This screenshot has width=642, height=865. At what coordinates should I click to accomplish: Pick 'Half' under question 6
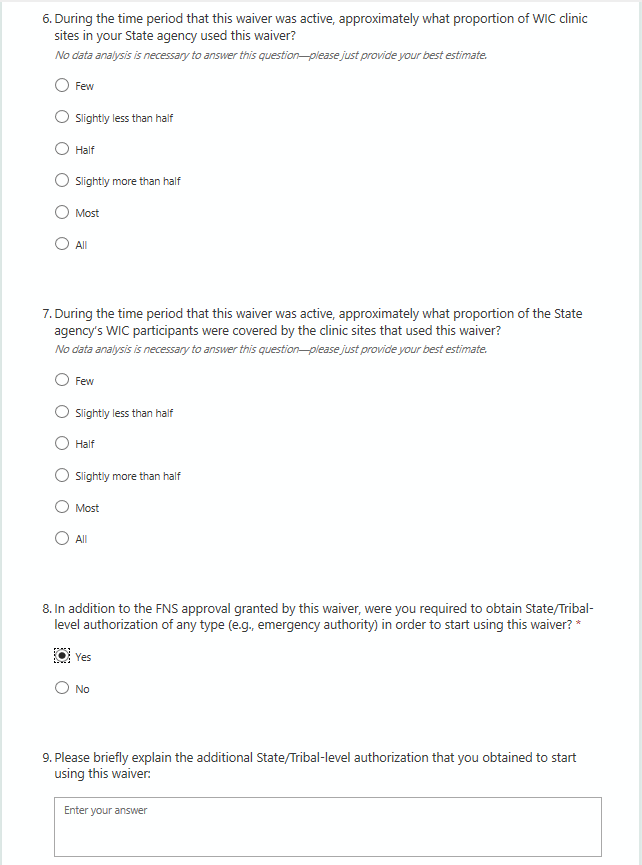[62, 150]
